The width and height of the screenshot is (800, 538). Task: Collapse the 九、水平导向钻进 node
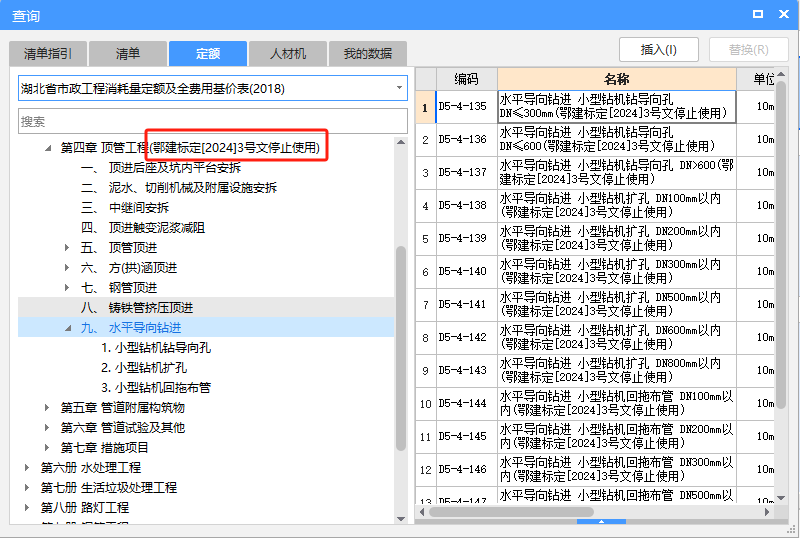[x=68, y=328]
